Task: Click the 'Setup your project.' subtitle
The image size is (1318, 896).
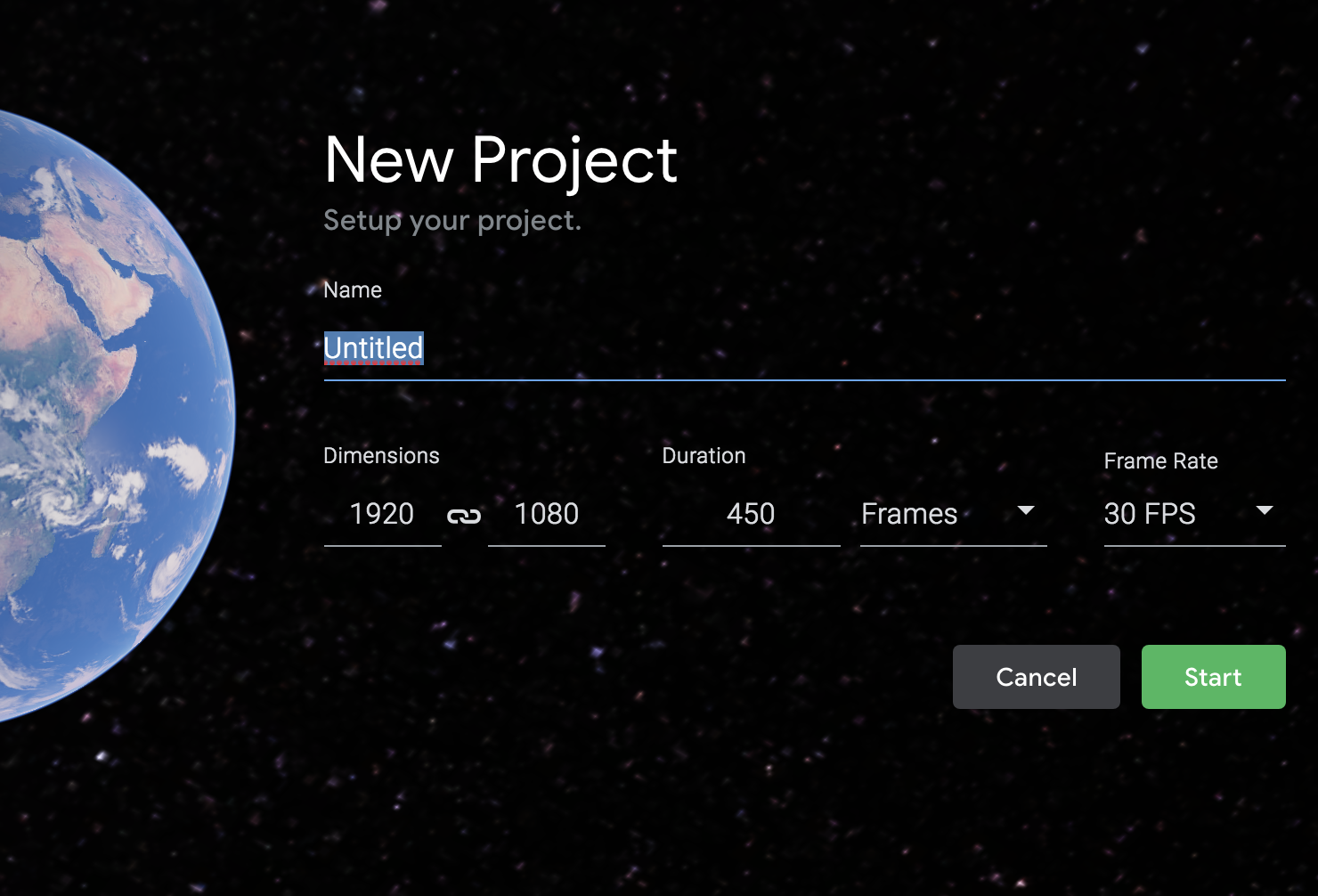Action: click(452, 220)
